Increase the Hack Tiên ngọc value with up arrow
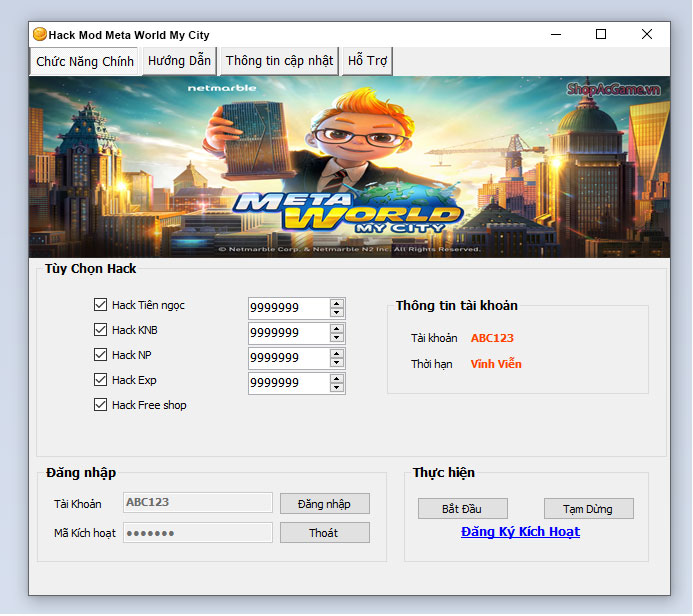This screenshot has width=693, height=616. 337,303
